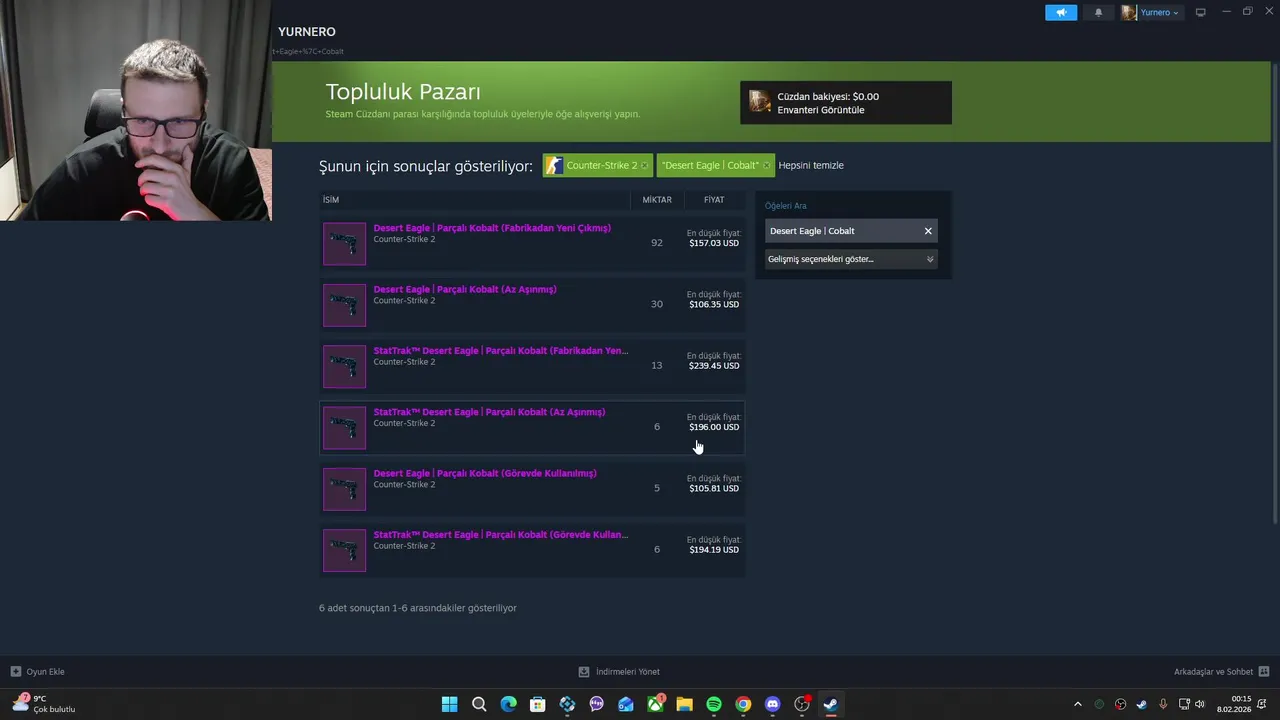Open Steam notifications bell
Viewport: 1280px width, 720px height.
[1099, 12]
